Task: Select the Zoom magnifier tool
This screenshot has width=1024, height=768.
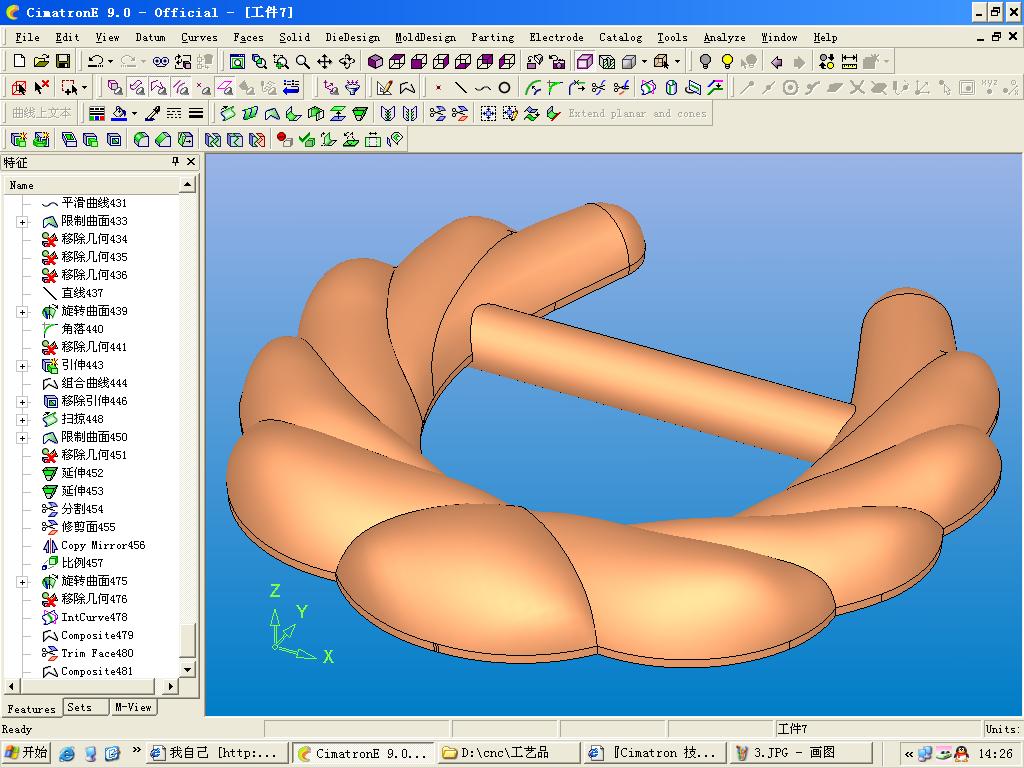Action: [302, 61]
